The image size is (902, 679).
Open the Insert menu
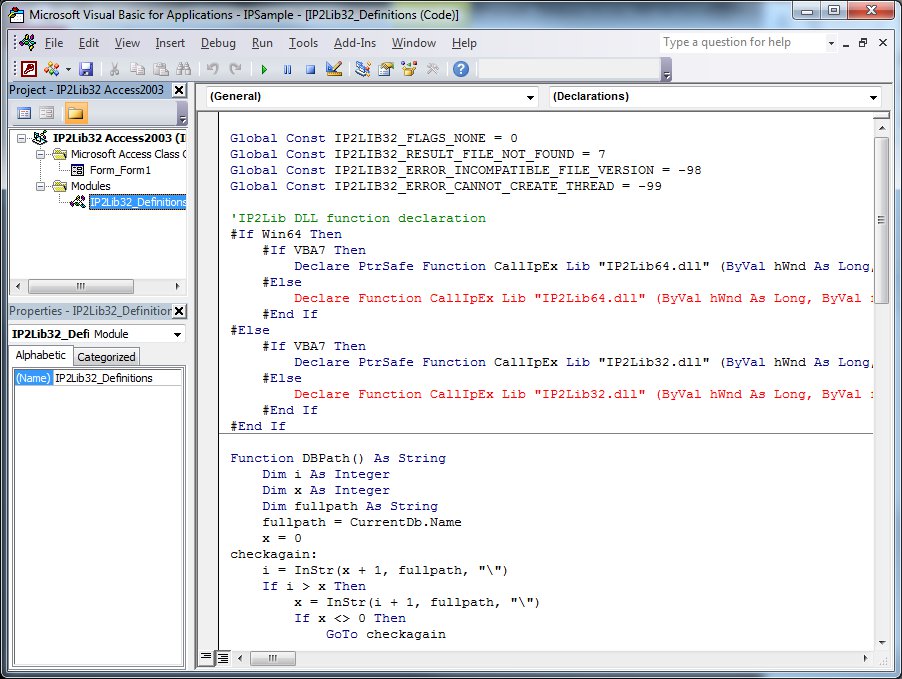170,43
